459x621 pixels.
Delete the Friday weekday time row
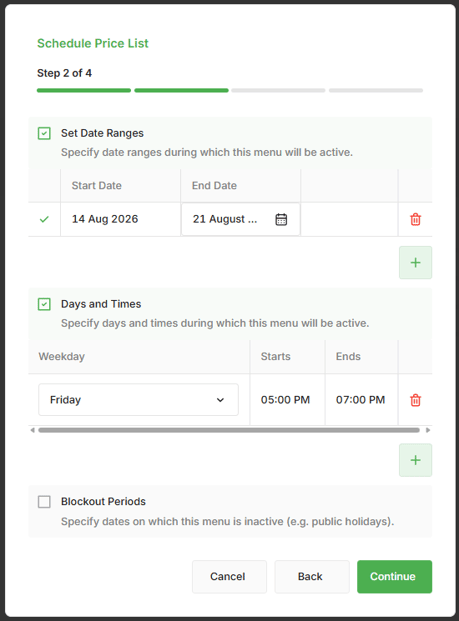click(415, 400)
